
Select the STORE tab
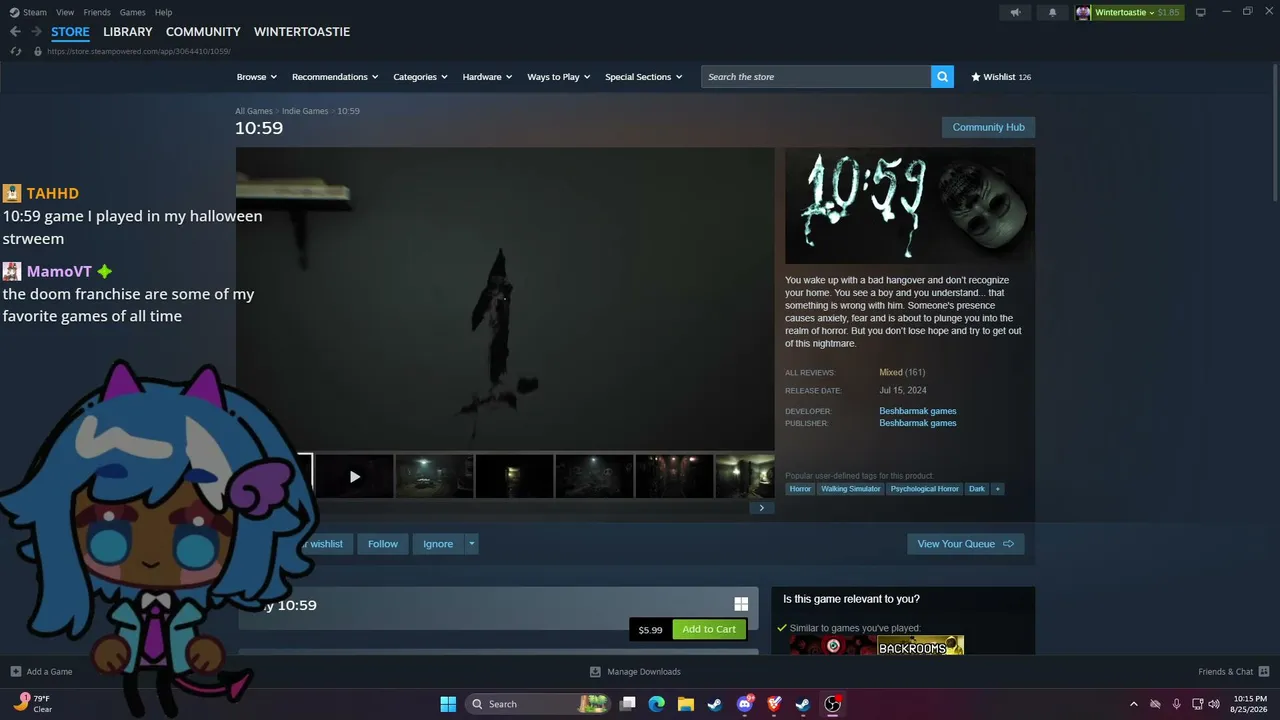(x=70, y=32)
